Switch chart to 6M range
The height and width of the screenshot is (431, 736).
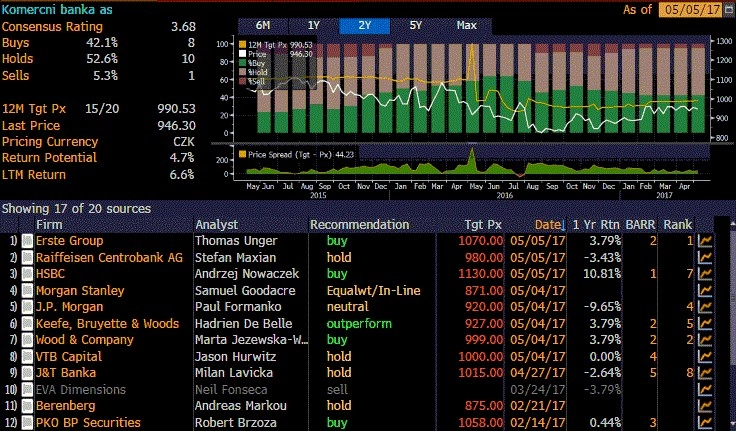[263, 26]
